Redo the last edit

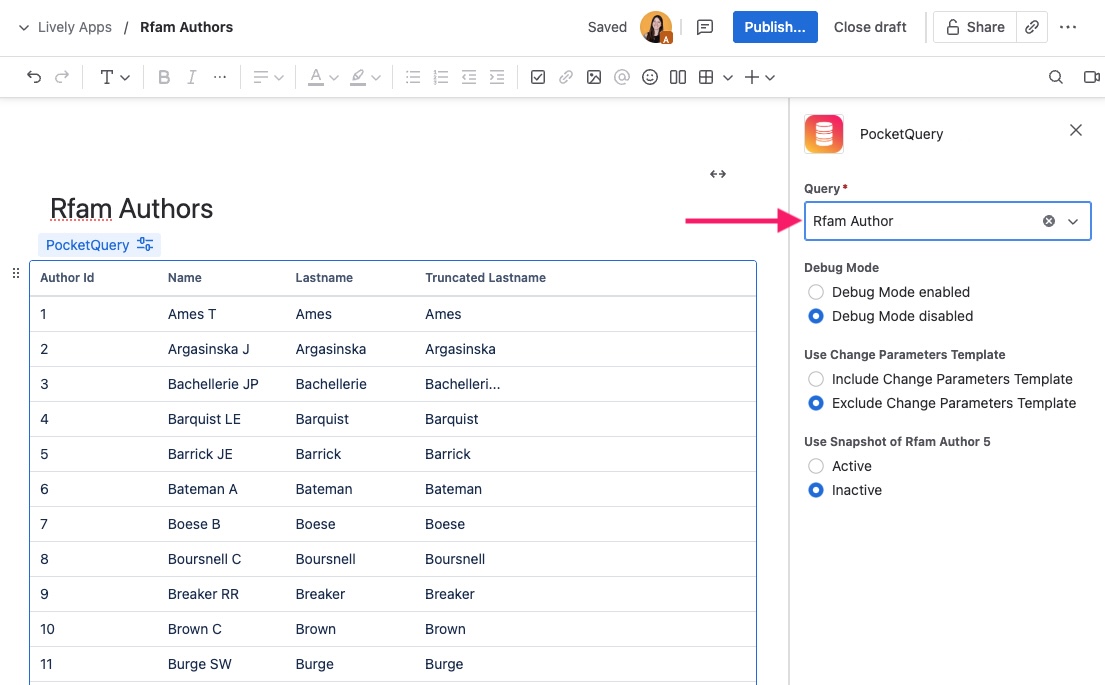coord(62,78)
